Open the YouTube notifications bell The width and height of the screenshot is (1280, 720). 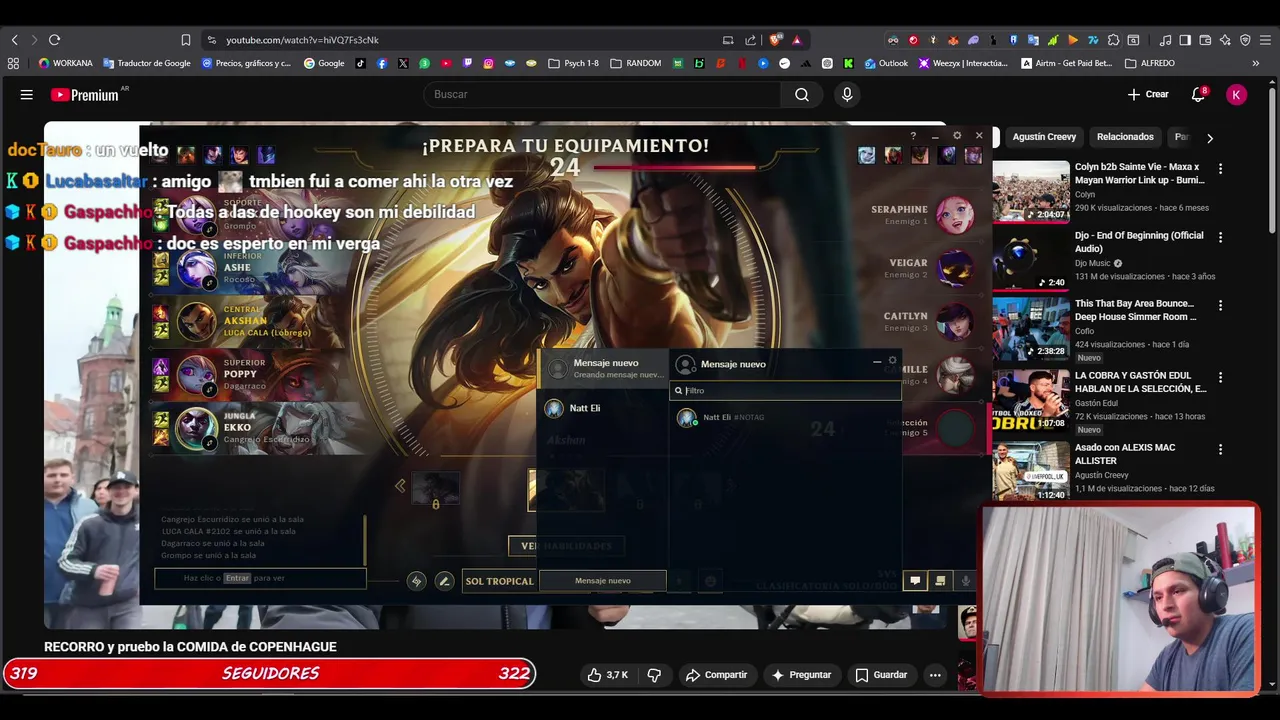click(1198, 94)
